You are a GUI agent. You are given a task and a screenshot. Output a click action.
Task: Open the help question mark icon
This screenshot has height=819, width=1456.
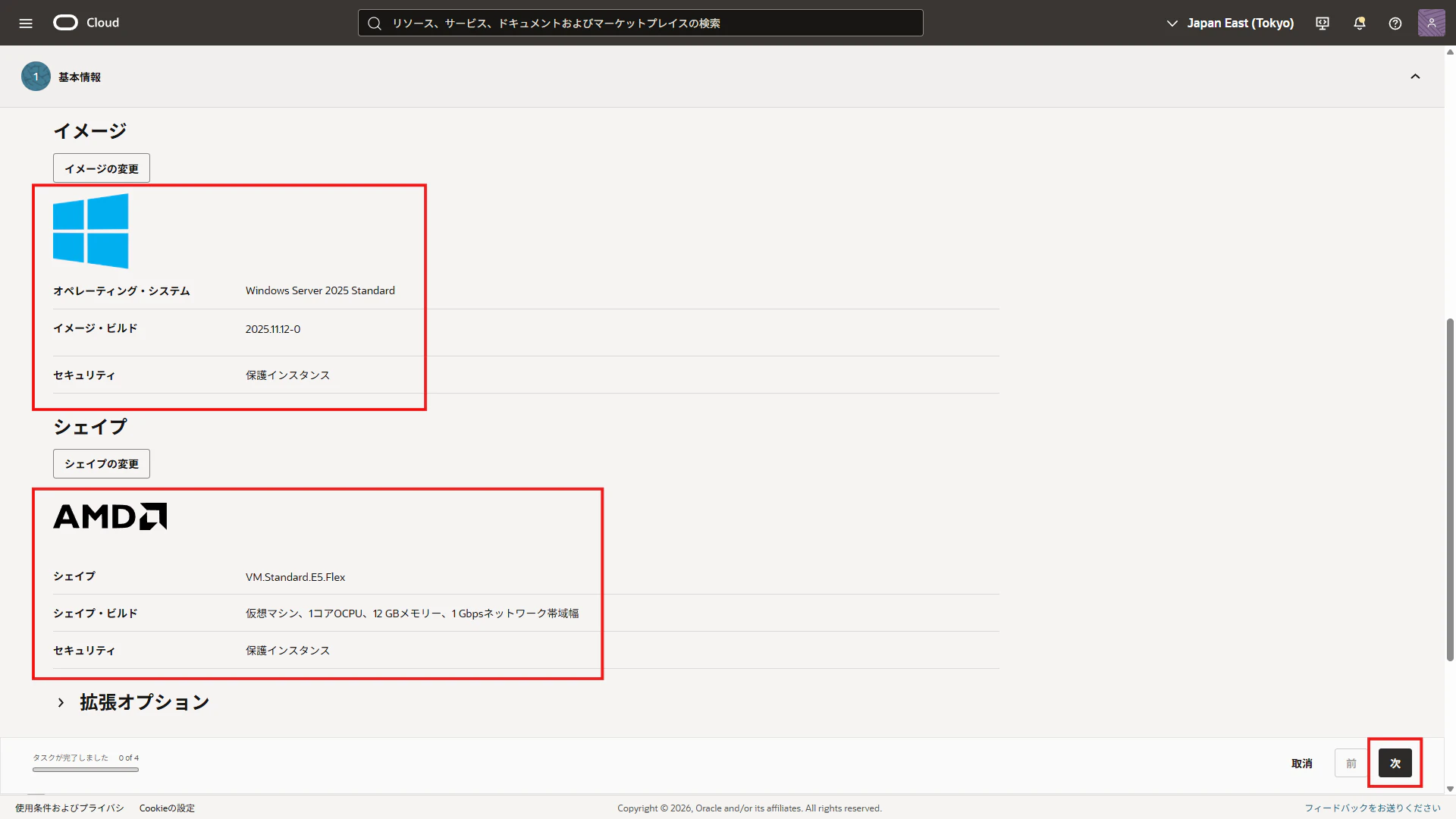(x=1395, y=24)
